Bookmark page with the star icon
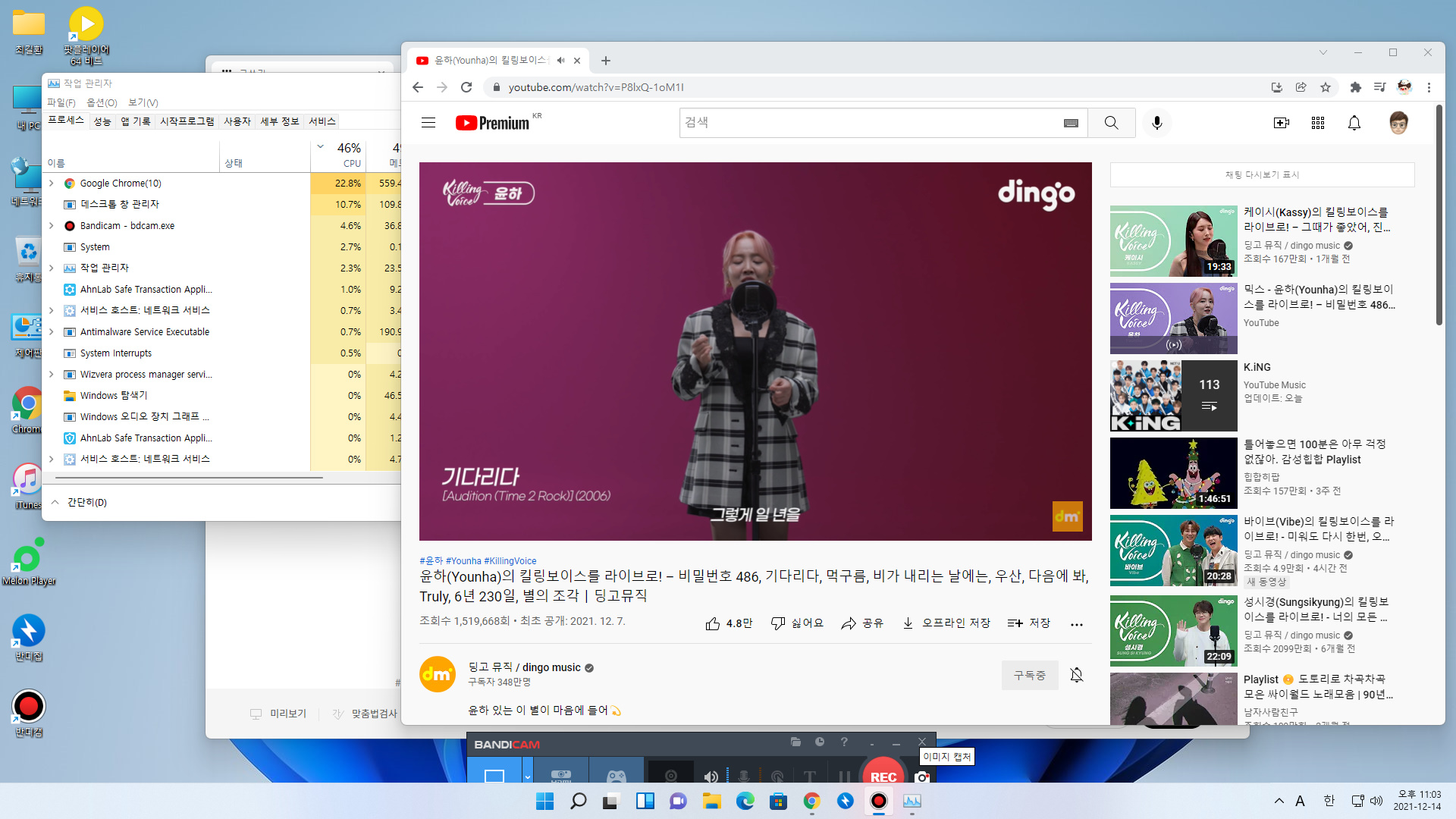This screenshot has width=1456, height=819. coord(1325,87)
